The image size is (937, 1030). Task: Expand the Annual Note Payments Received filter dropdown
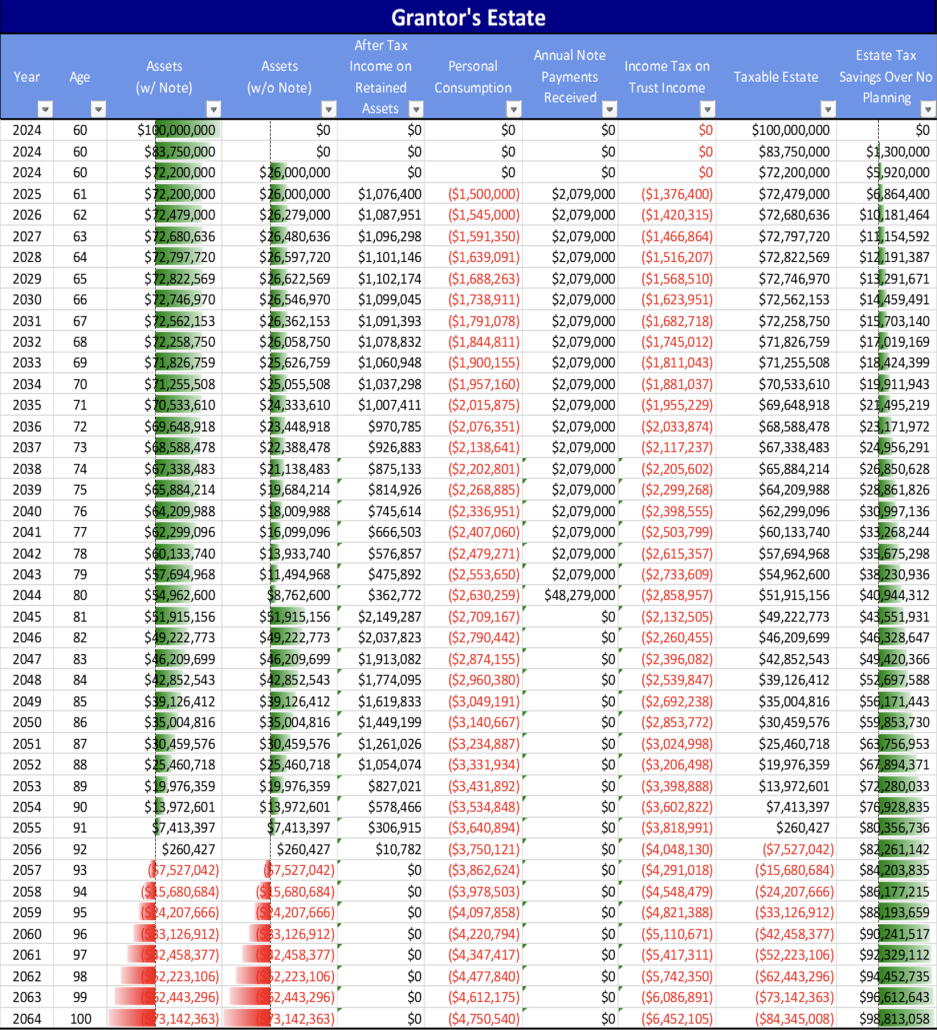coord(612,111)
